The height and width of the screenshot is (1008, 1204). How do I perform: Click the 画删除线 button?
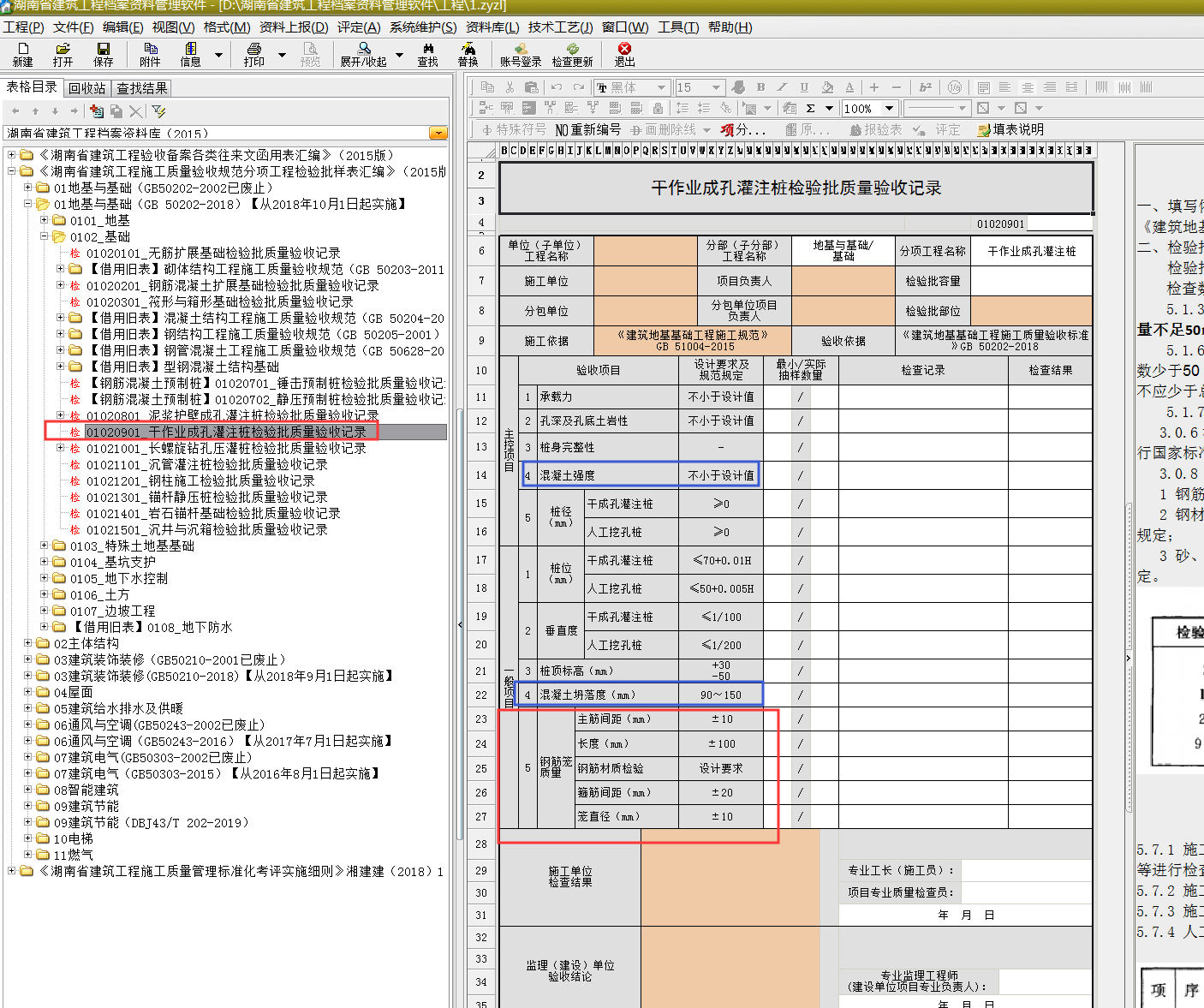(664, 129)
